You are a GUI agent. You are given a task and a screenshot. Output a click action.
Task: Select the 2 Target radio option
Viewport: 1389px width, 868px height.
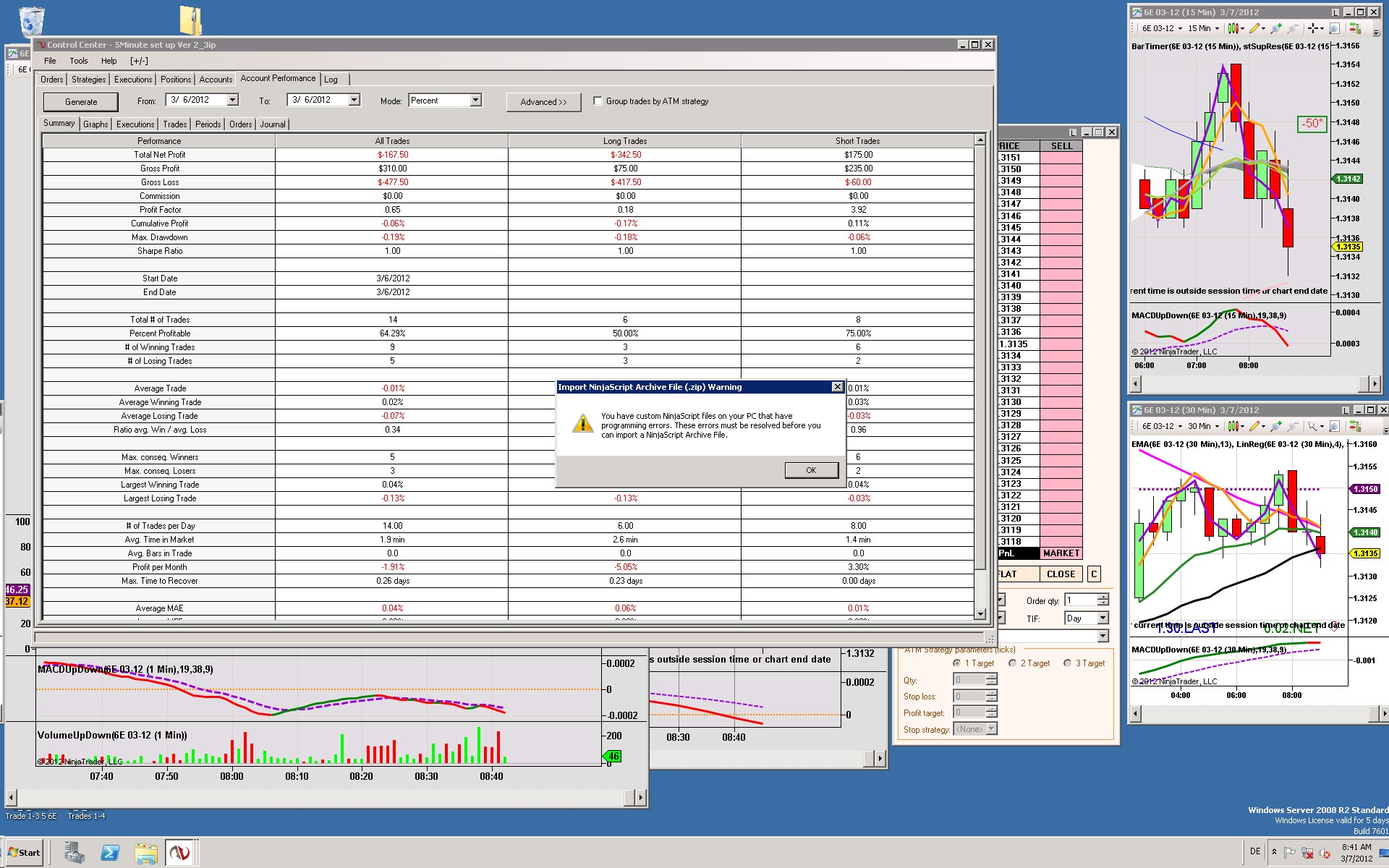(1012, 663)
